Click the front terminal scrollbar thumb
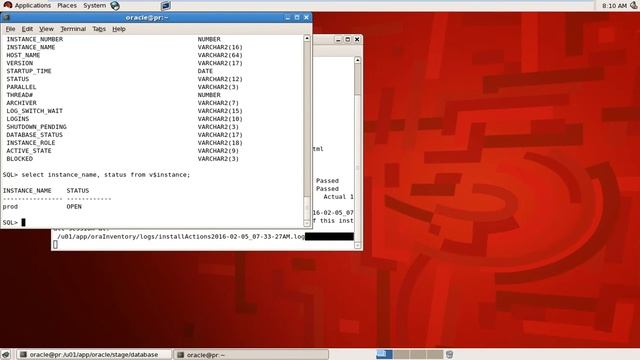The height and width of the screenshot is (360, 640). pyautogui.click(x=307, y=208)
